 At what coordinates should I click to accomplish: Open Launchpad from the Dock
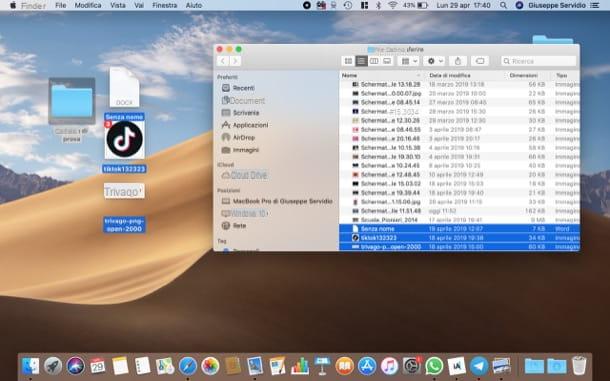click(53, 366)
